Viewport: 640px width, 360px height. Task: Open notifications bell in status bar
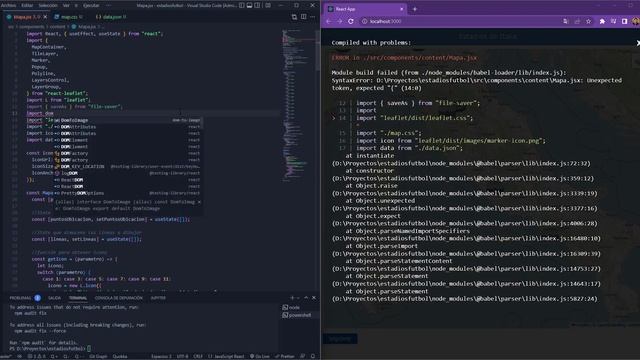pos(313,356)
